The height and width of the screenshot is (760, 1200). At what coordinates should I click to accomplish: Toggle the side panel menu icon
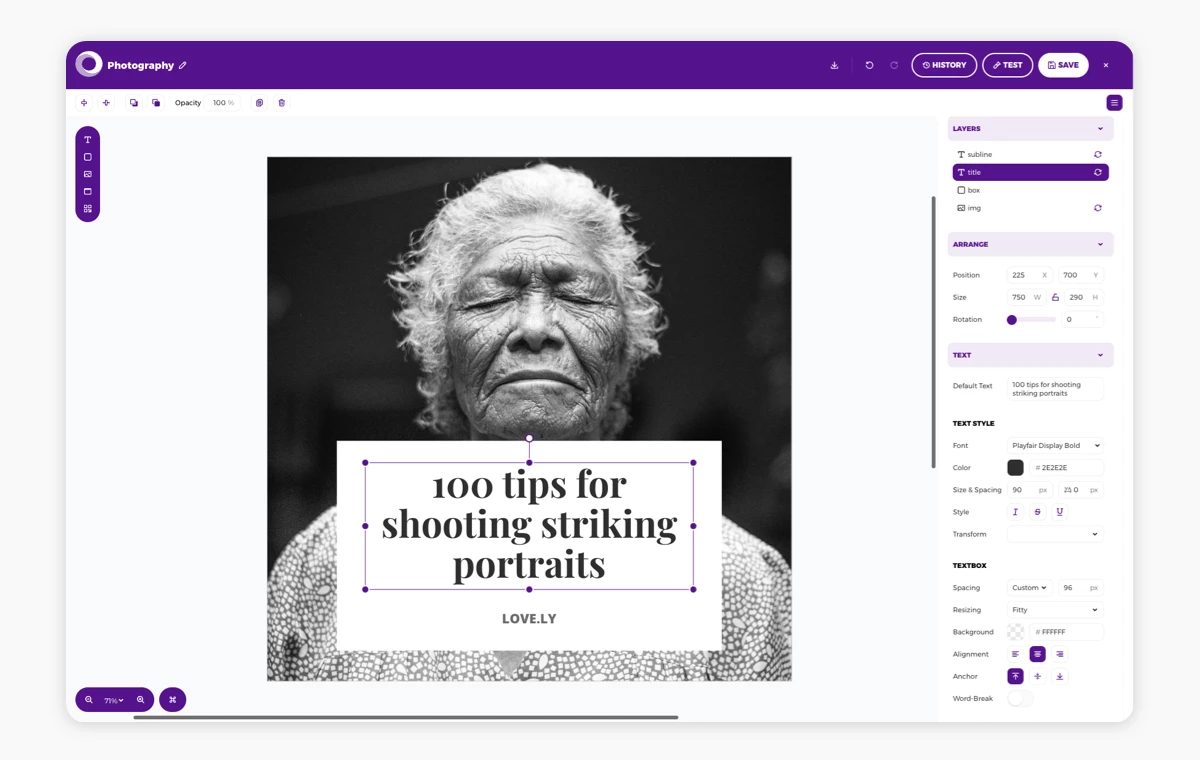click(1114, 103)
